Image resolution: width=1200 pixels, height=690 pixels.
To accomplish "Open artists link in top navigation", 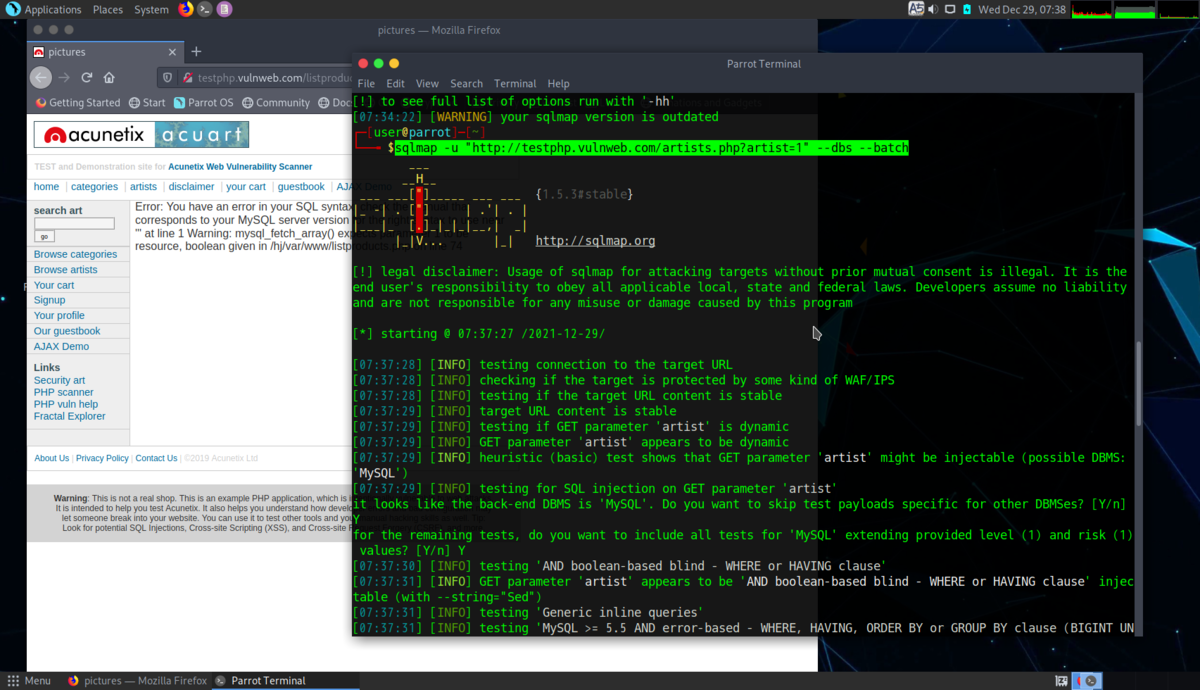I will pos(143,187).
